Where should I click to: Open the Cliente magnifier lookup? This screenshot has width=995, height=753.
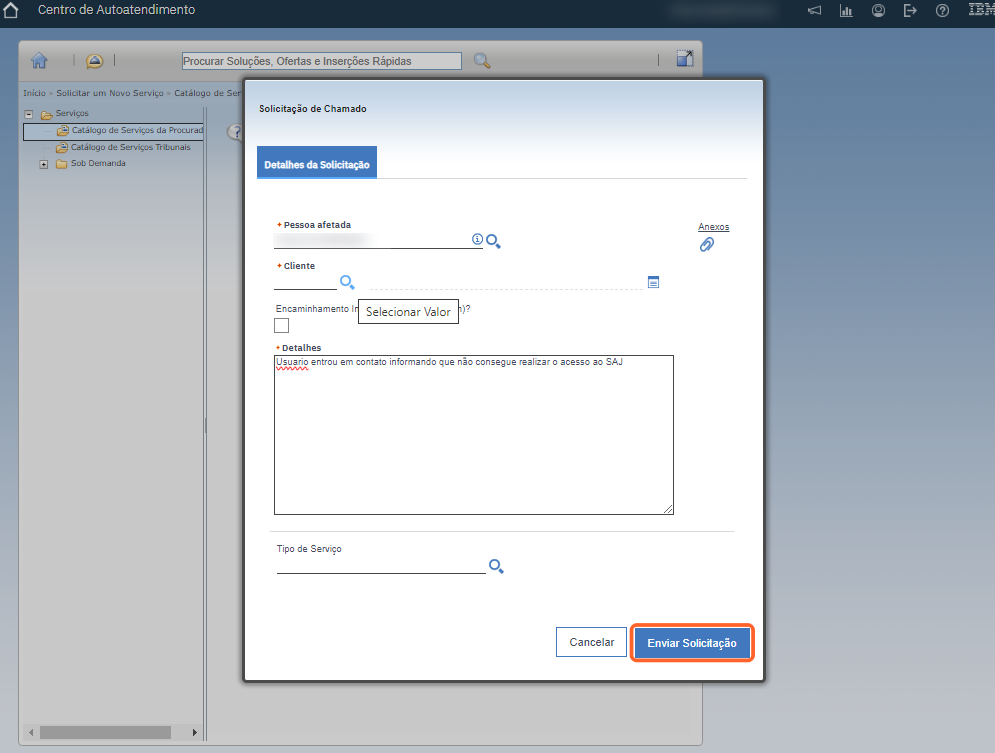pyautogui.click(x=347, y=282)
